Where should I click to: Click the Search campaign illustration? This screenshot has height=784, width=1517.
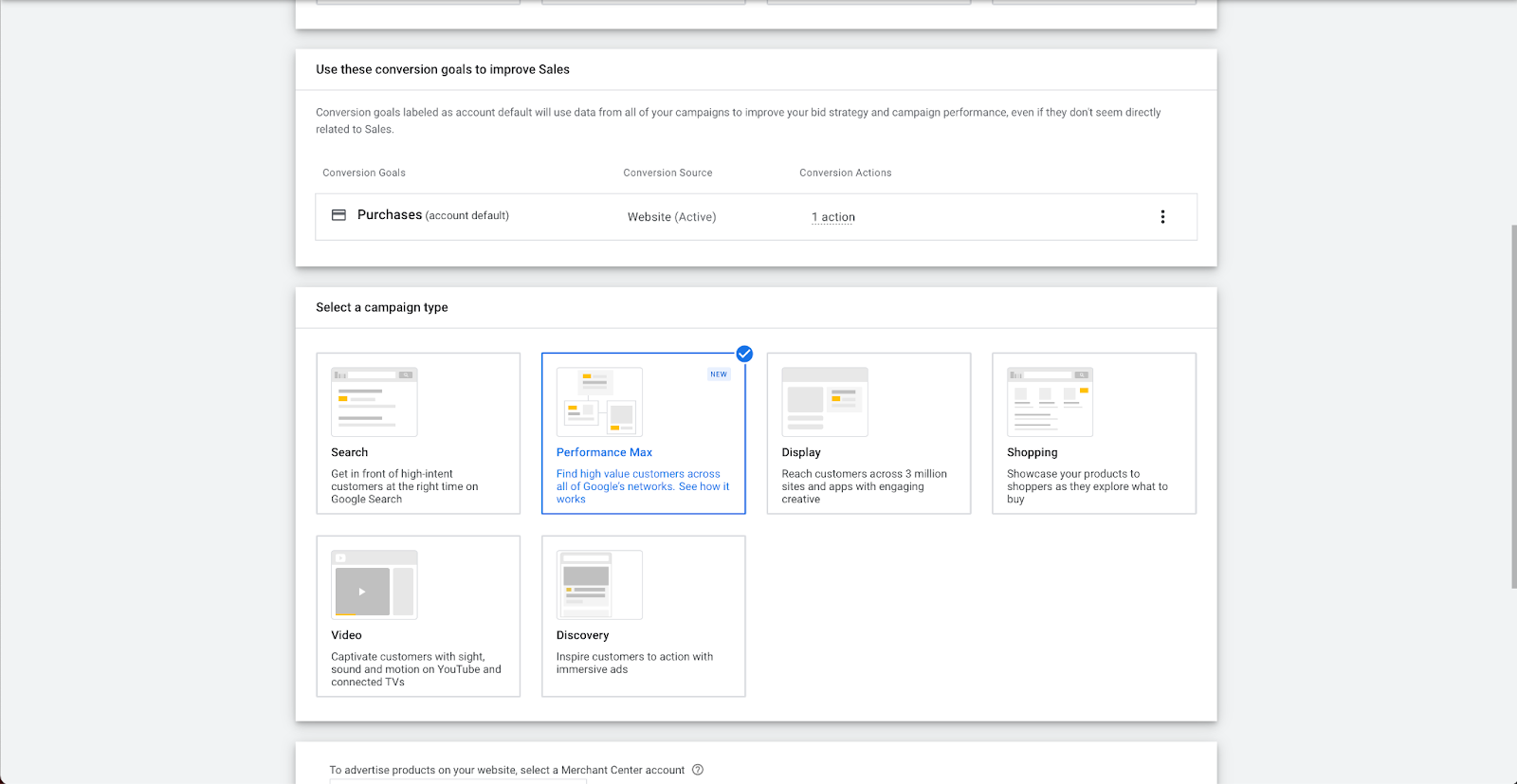[375, 402]
